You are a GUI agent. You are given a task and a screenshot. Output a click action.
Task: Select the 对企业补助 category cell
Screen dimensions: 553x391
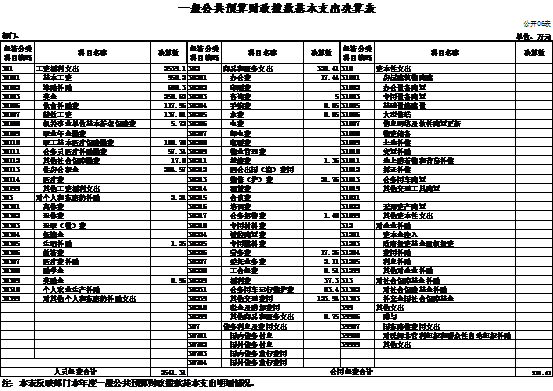pyautogui.click(x=445, y=225)
